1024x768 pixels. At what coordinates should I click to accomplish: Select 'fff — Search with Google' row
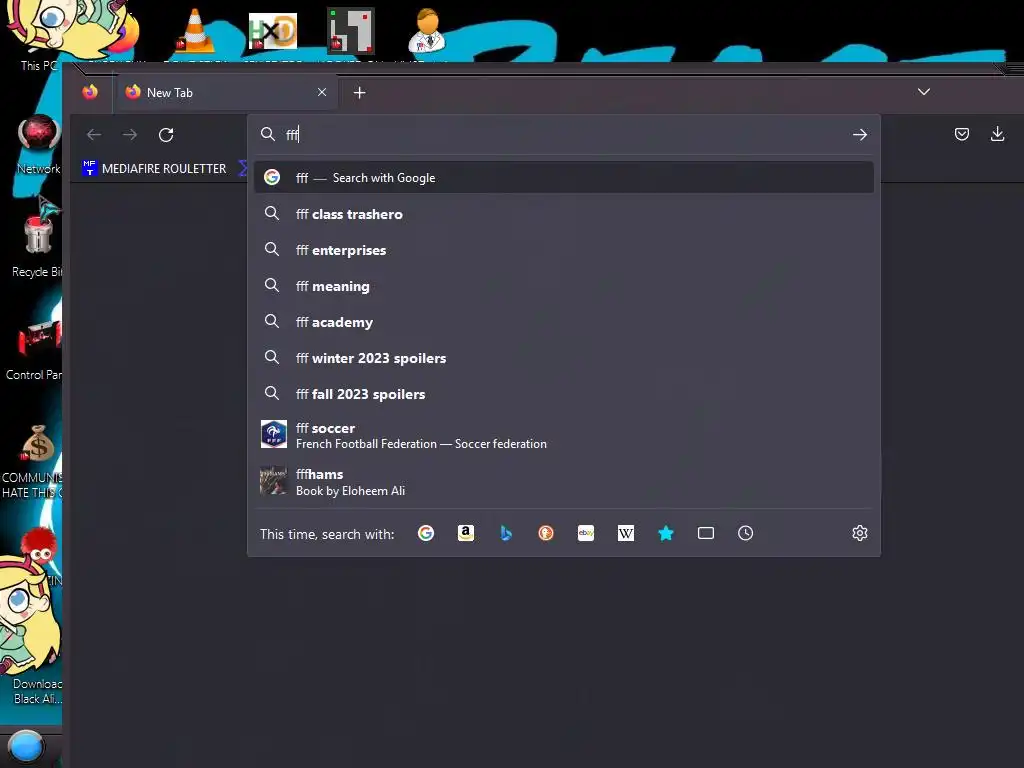pyautogui.click(x=564, y=178)
